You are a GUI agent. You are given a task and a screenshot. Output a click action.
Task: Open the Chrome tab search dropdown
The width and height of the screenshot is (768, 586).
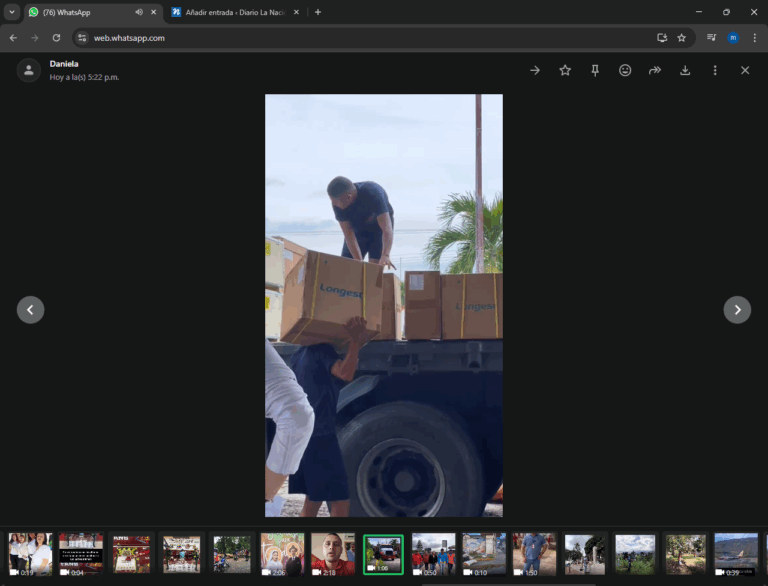click(12, 12)
